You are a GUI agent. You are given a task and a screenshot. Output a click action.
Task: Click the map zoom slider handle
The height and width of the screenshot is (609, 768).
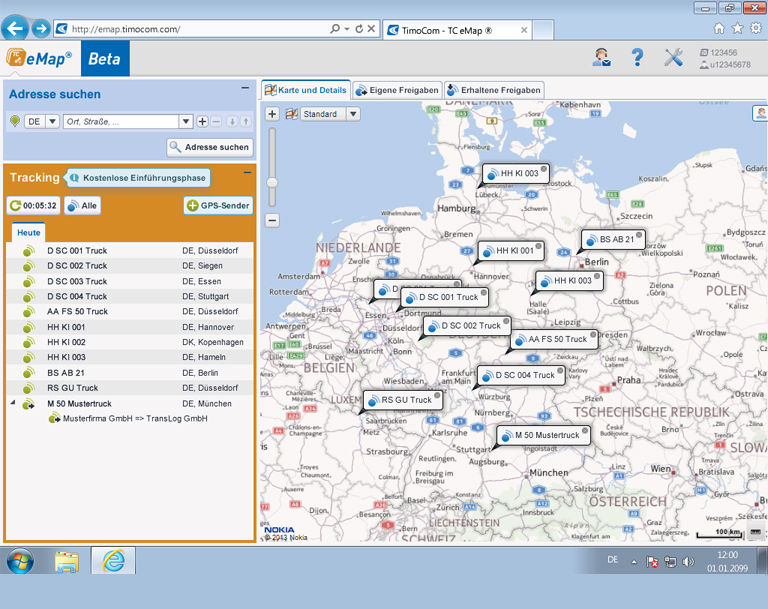[272, 182]
